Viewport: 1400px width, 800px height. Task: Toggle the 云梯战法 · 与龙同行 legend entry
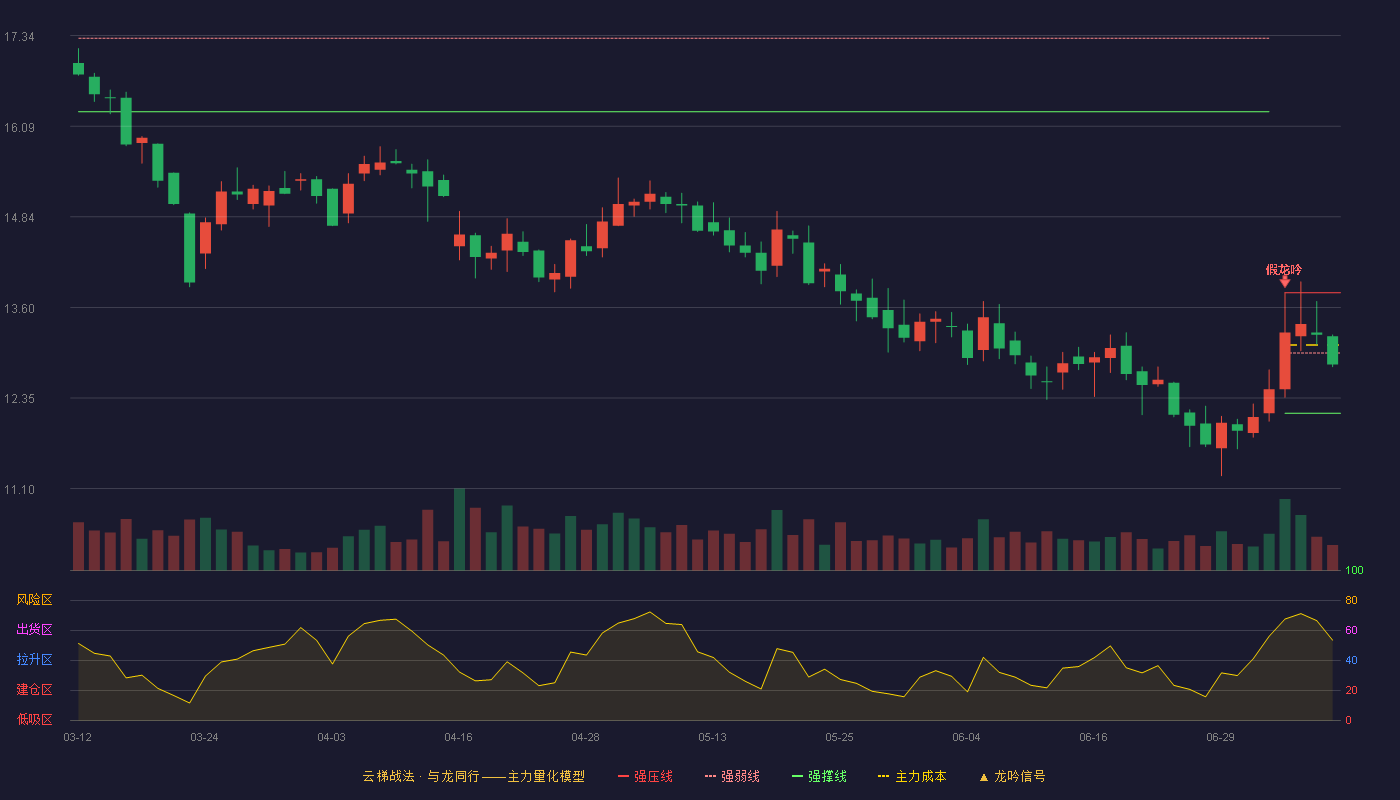click(473, 776)
